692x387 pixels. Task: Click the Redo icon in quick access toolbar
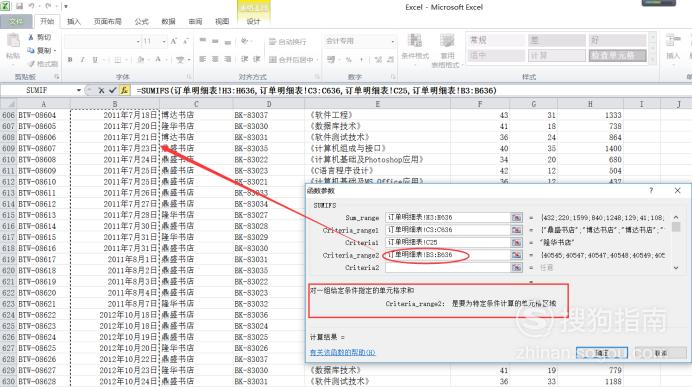(48, 6)
